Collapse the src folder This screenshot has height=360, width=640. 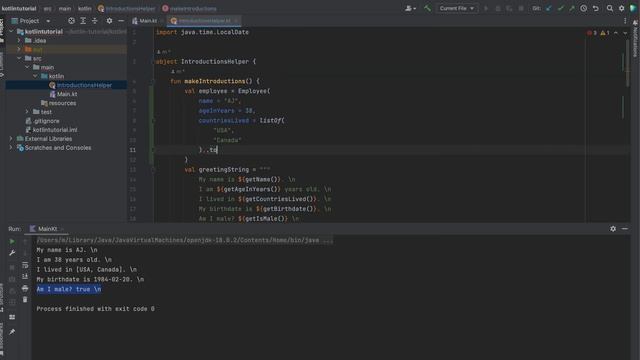click(x=19, y=58)
